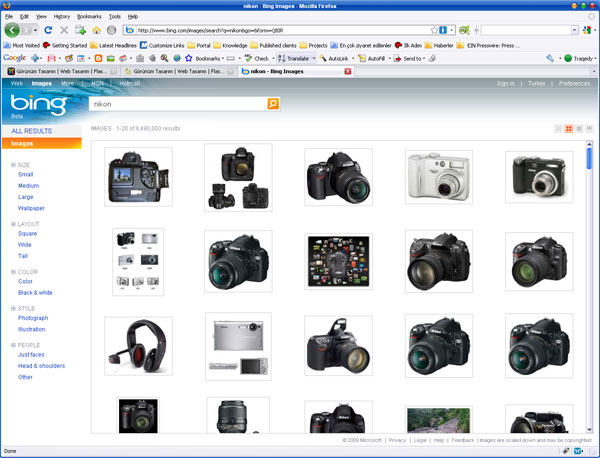Click the orange Bing search button
Viewport: 600px width, 458px height.
(273, 104)
